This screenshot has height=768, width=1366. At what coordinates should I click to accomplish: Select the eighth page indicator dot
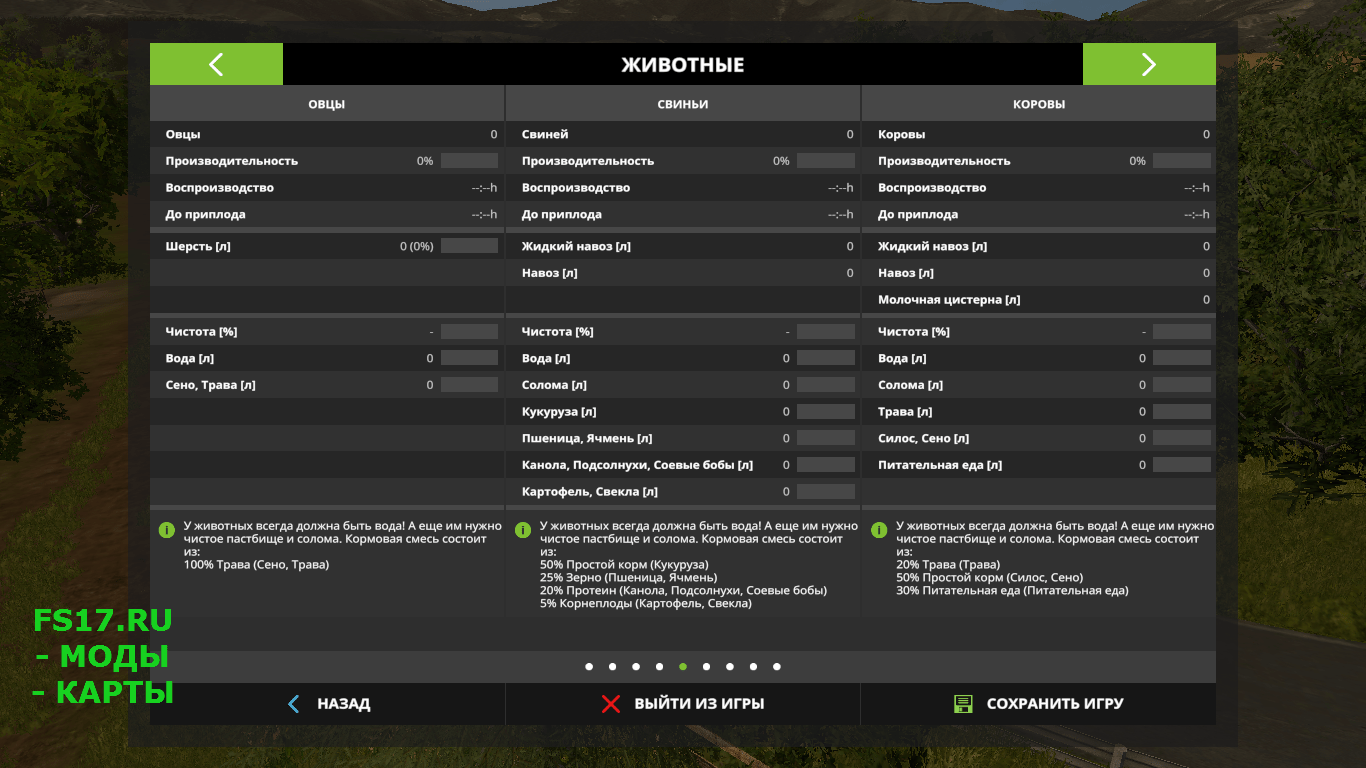pyautogui.click(x=753, y=667)
